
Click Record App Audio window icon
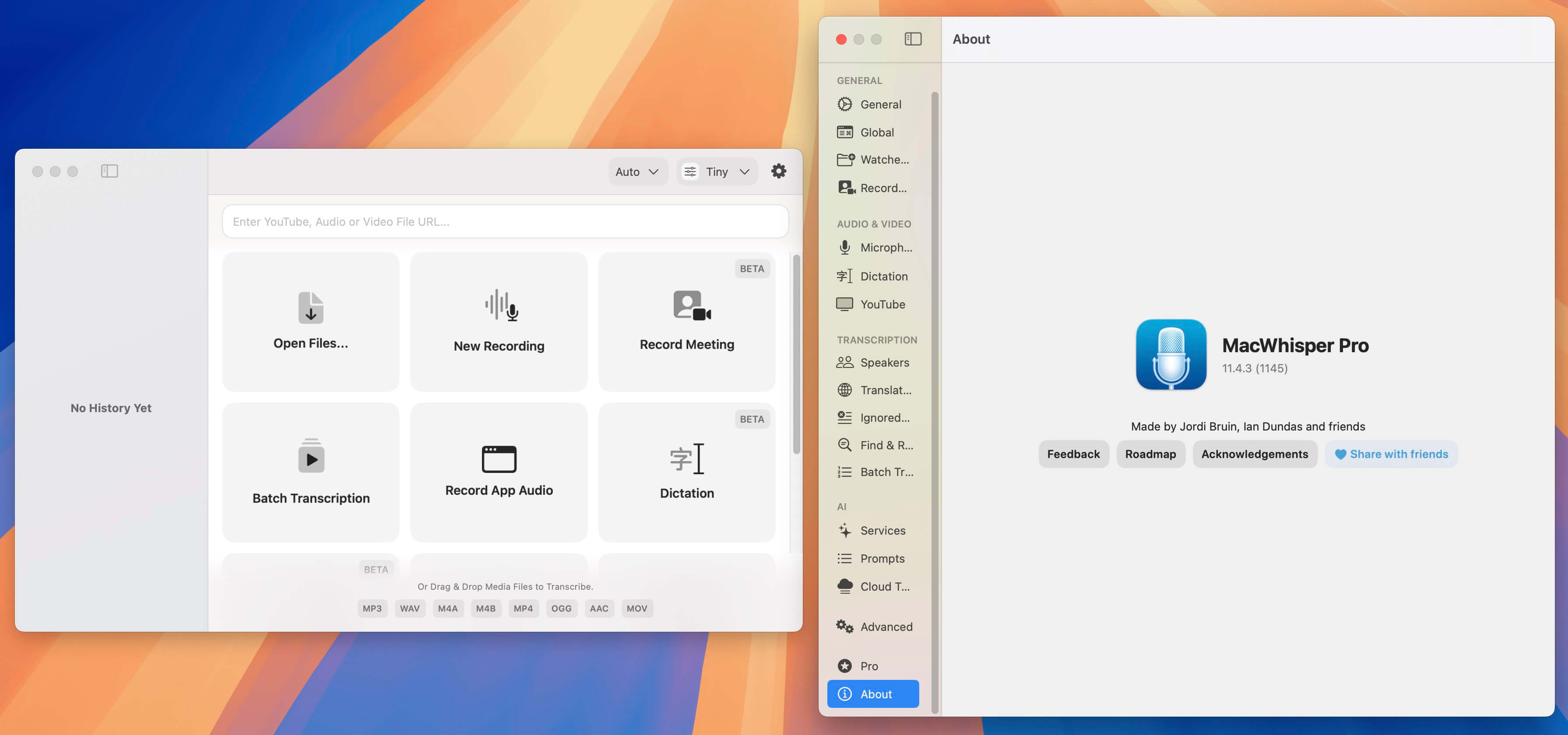(x=499, y=459)
